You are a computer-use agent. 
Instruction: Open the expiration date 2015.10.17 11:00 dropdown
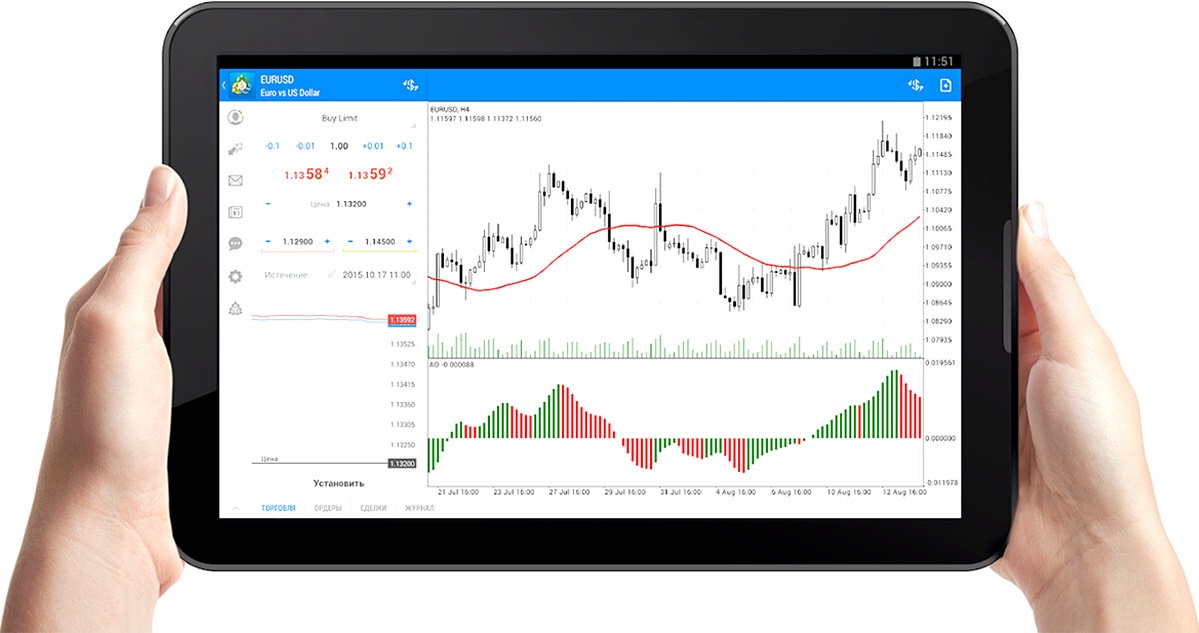377,274
